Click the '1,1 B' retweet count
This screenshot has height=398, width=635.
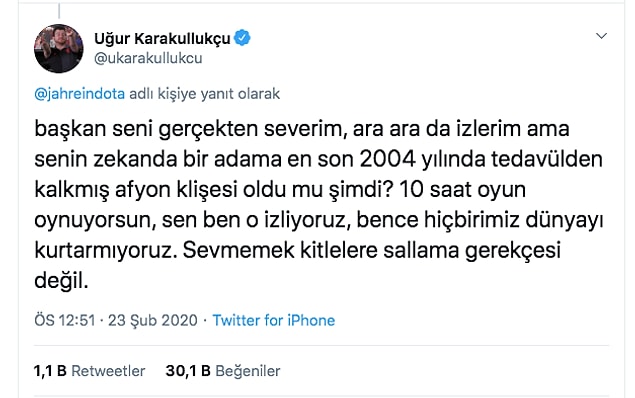coord(50,371)
